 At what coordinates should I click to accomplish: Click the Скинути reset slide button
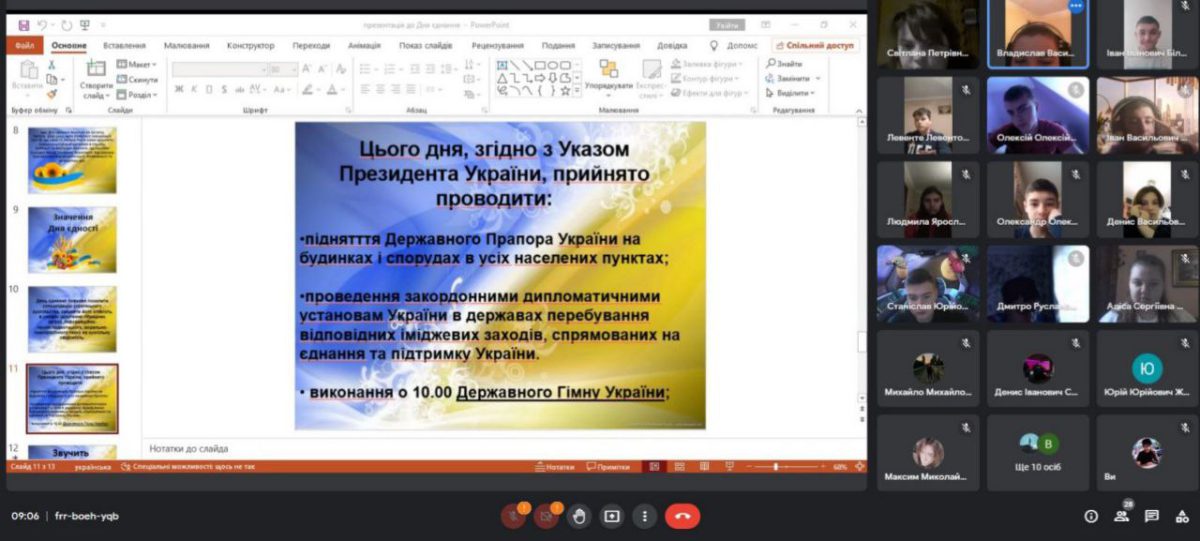138,79
